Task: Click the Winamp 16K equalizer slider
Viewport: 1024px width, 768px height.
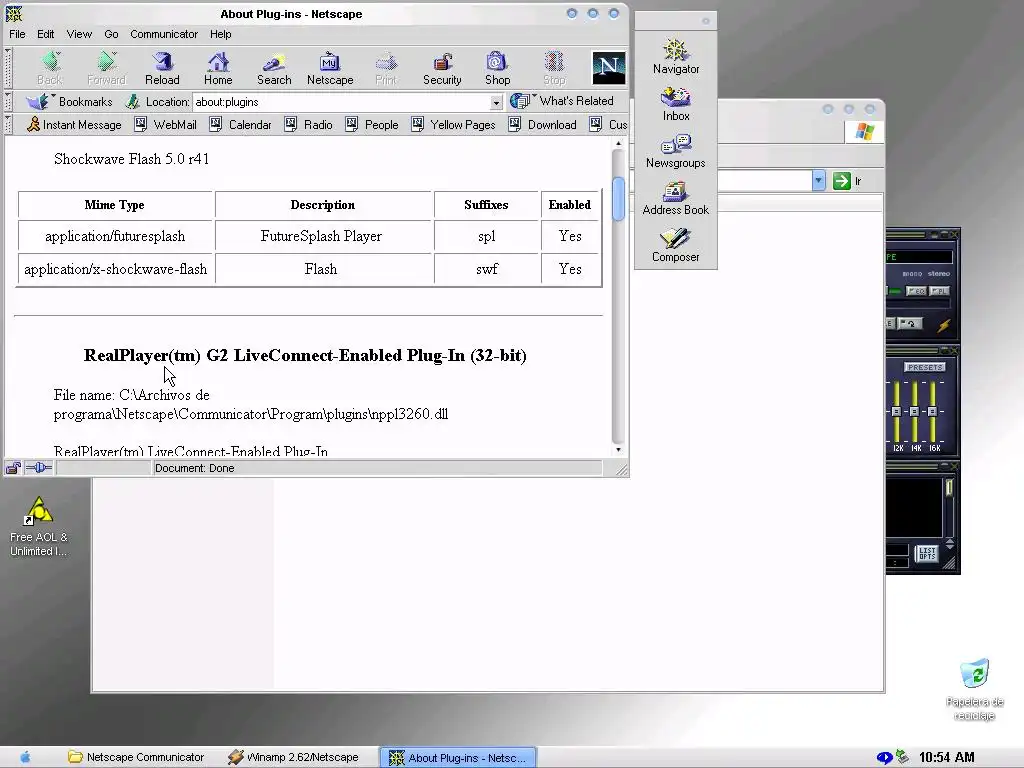Action: (933, 411)
